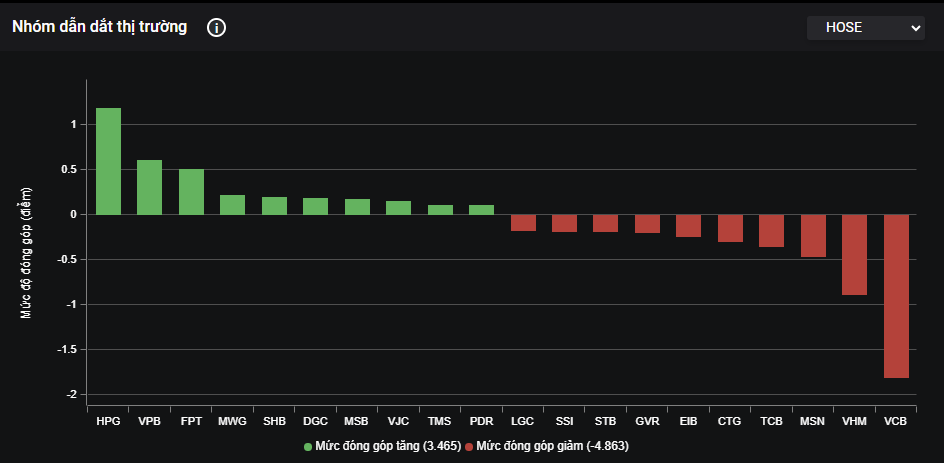Image resolution: width=944 pixels, height=463 pixels.
Task: Select the green MWG bar
Action: (232, 205)
